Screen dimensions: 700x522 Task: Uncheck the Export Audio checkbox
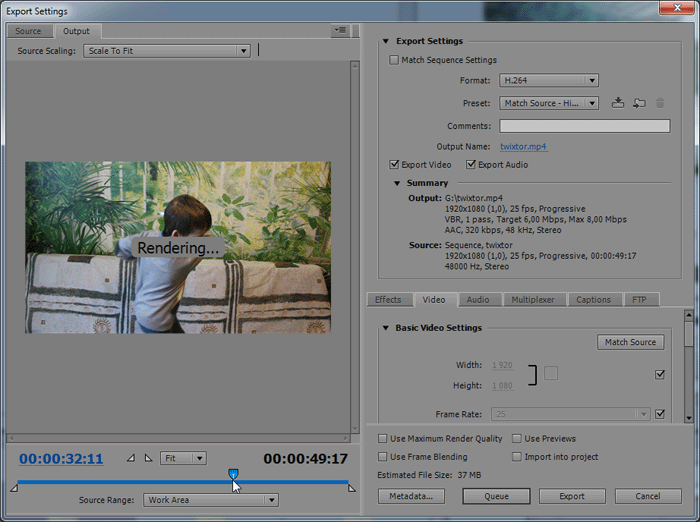click(x=469, y=165)
